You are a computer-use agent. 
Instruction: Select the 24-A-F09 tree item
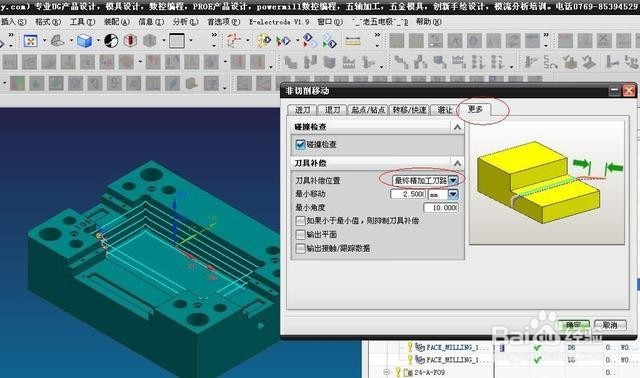[429, 372]
